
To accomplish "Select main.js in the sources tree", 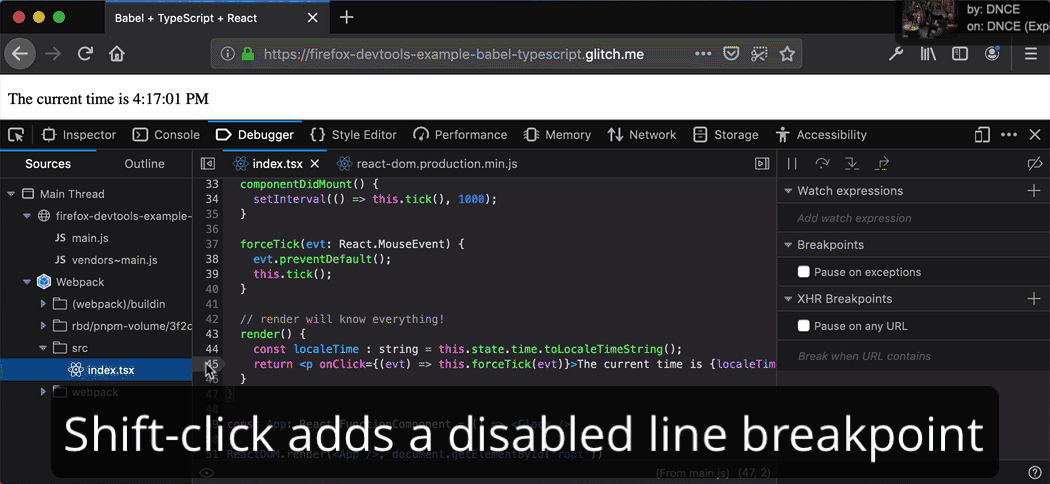I will pos(90,238).
